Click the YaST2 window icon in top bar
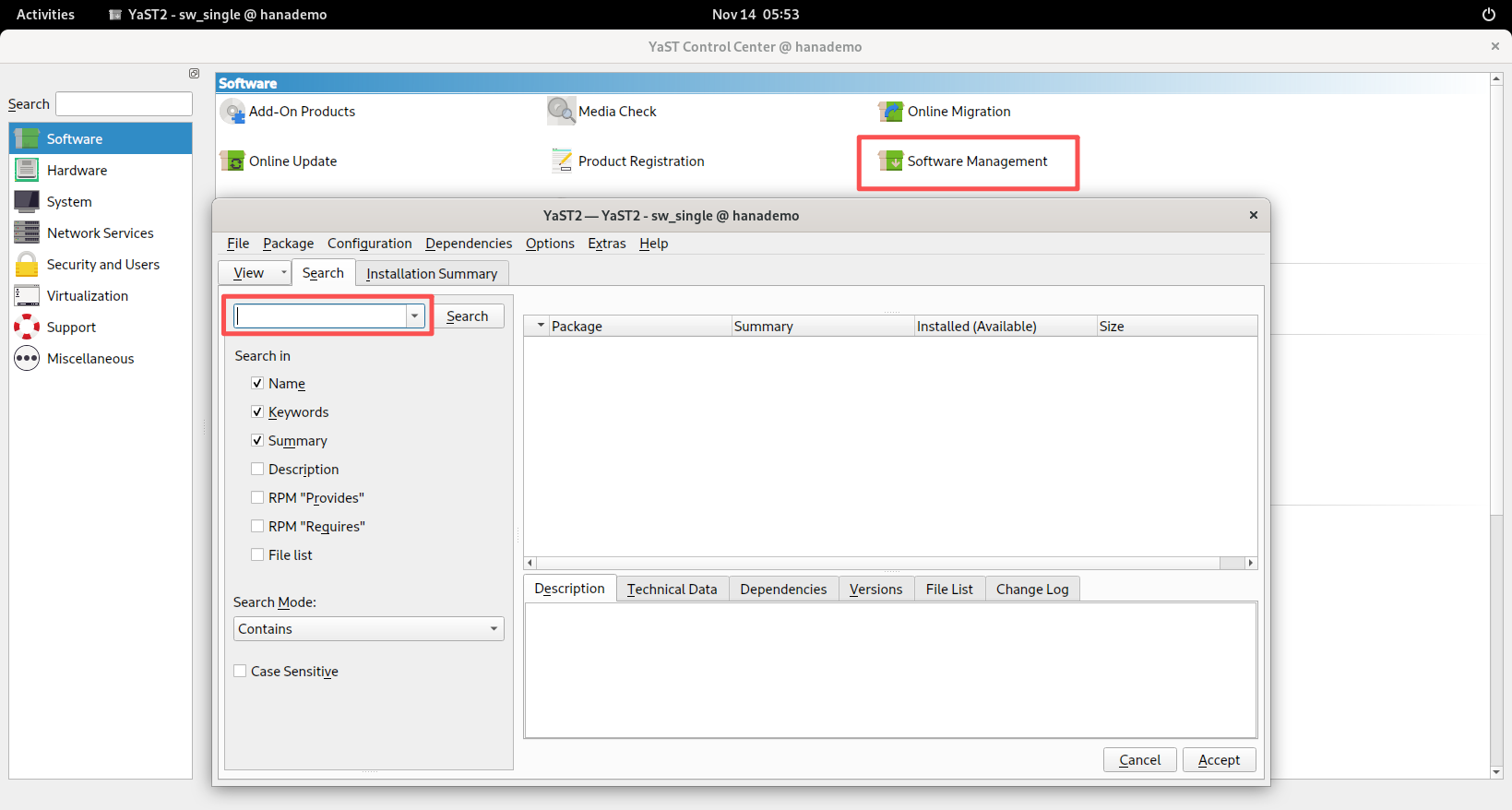This screenshot has height=810, width=1512. pos(115,15)
